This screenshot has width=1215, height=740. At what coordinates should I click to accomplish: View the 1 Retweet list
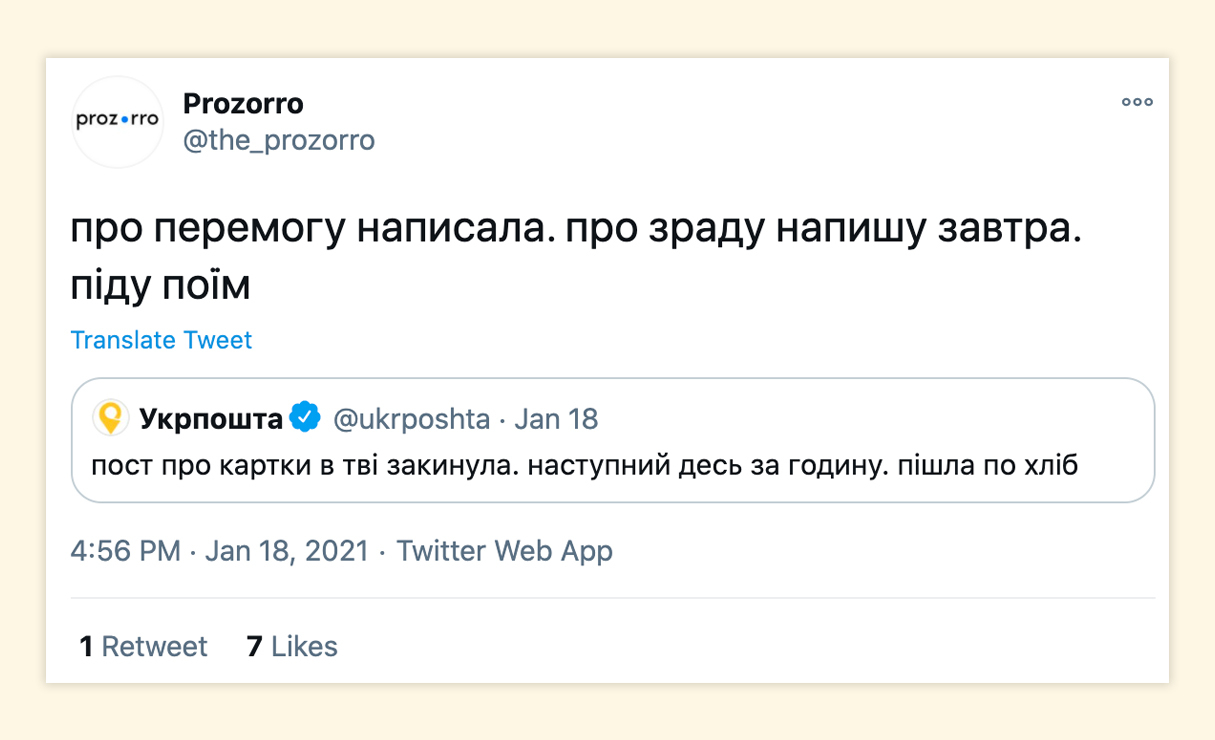pos(143,646)
